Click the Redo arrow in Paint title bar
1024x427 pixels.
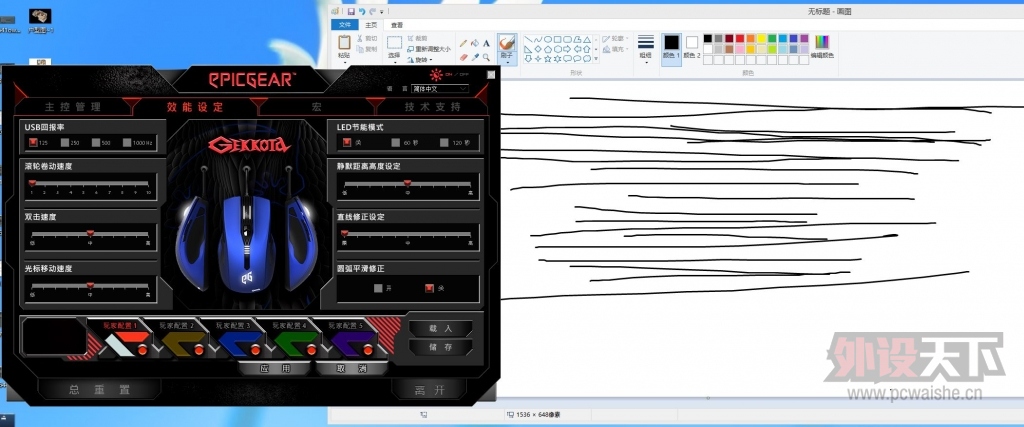[372, 11]
